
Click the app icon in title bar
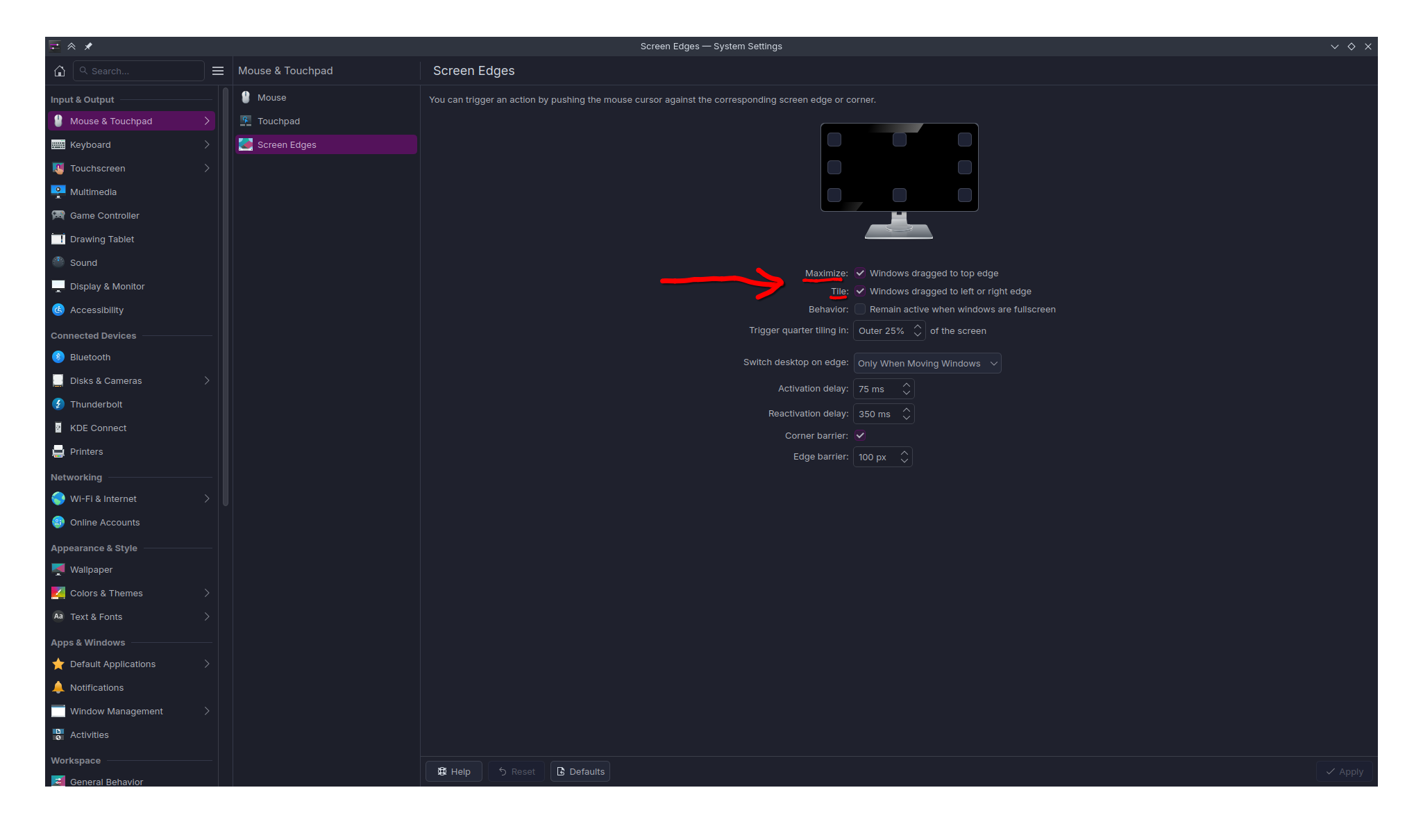tap(55, 47)
